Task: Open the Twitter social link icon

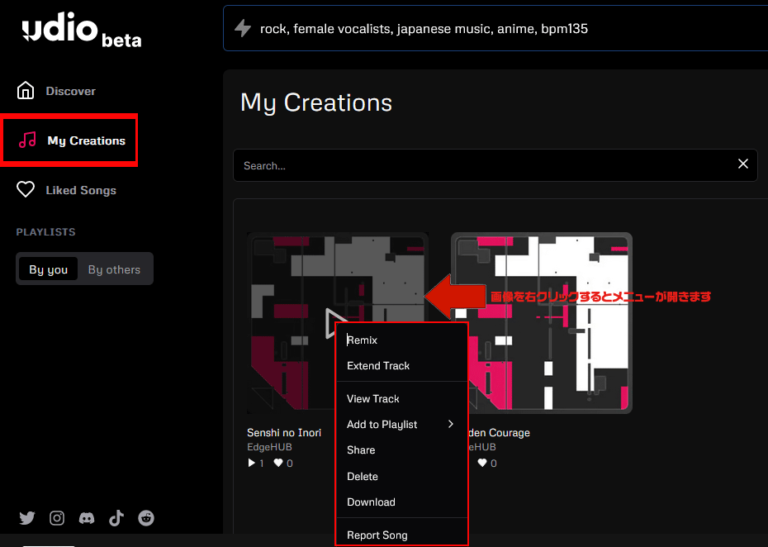Action: [27, 518]
